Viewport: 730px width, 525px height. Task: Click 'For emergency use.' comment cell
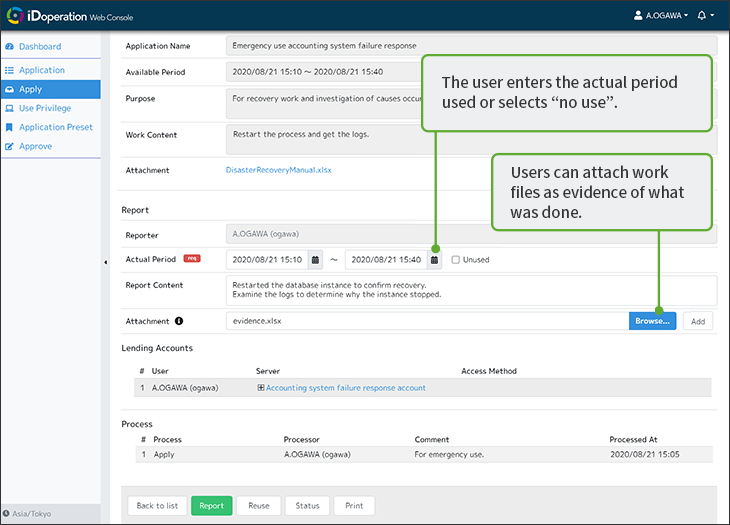point(449,455)
